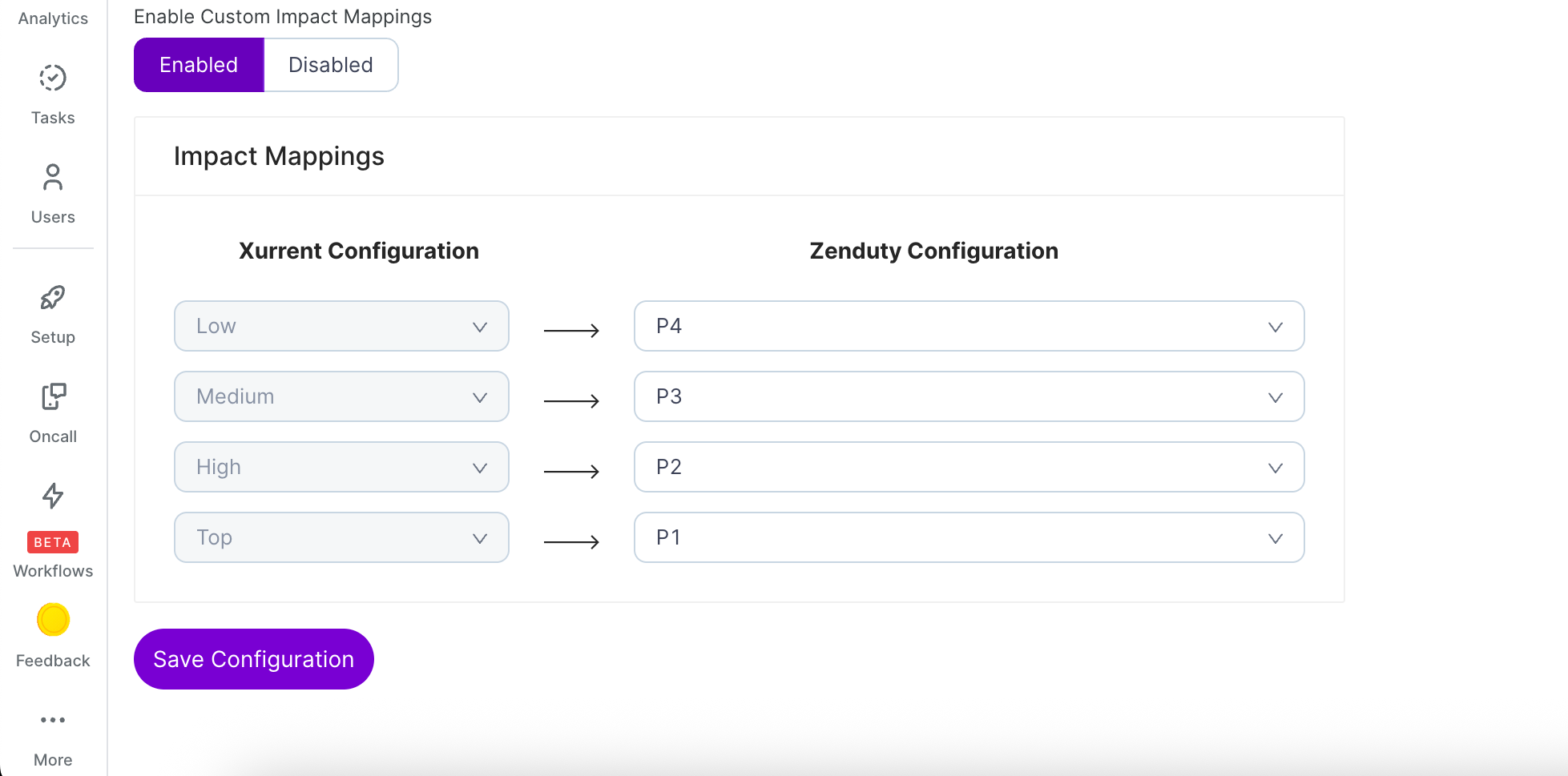Open the P3 Zenduty priority dropdown

[969, 396]
